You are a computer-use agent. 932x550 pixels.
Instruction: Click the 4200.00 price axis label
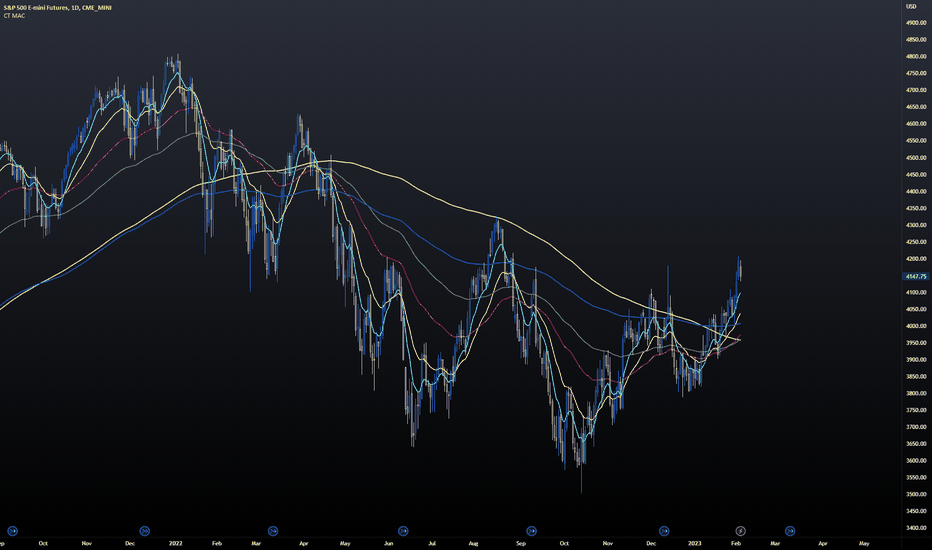pos(916,259)
